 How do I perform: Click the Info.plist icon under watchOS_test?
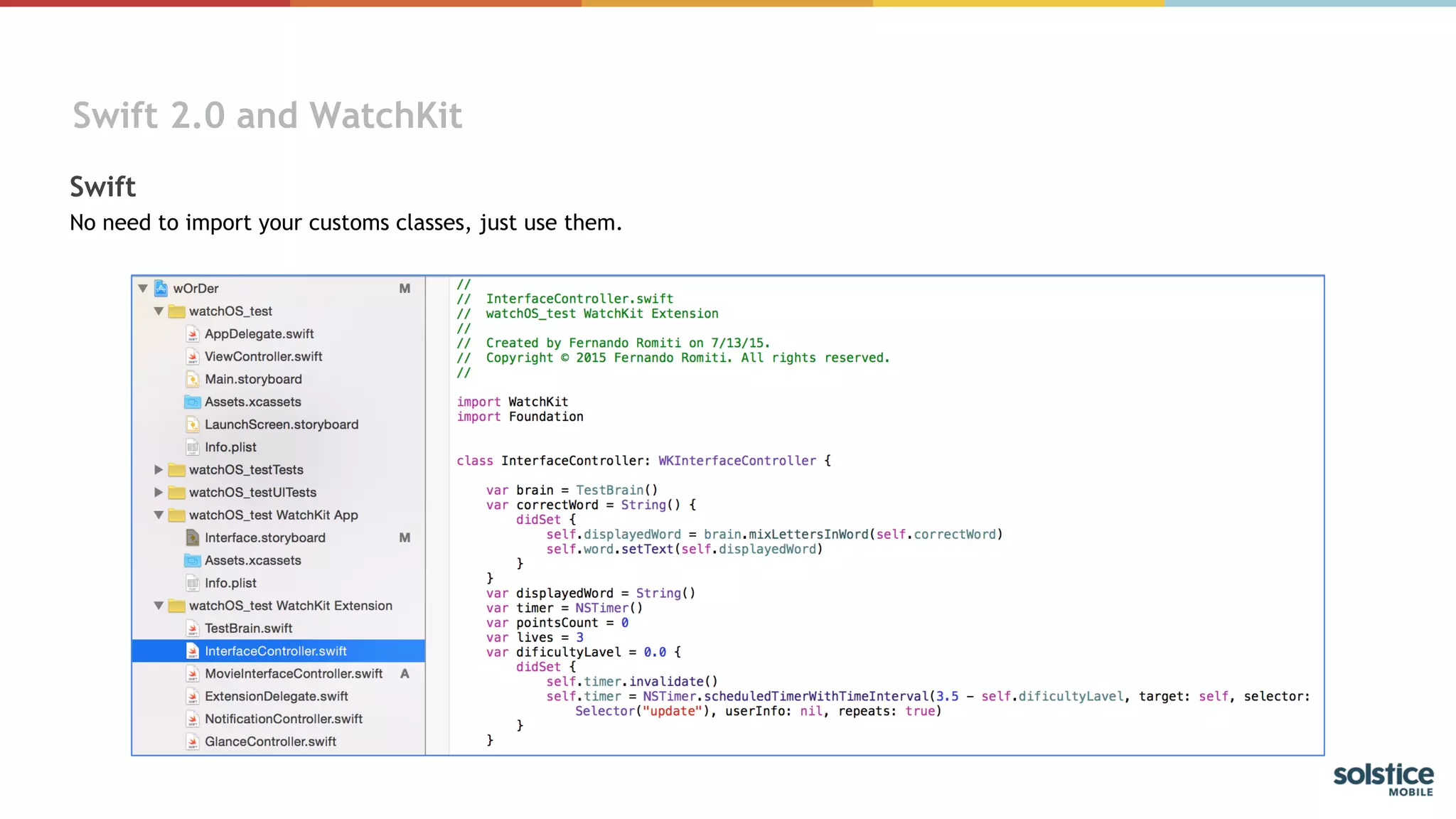193,447
